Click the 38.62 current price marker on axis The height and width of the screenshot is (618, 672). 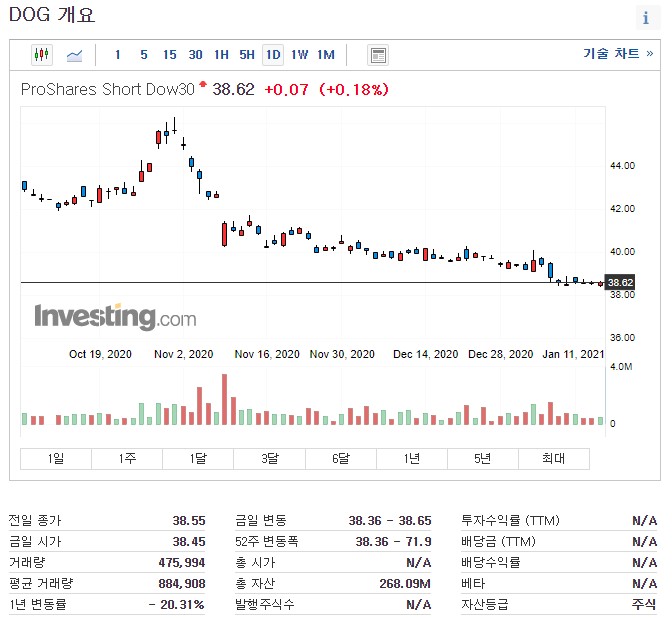tap(620, 282)
